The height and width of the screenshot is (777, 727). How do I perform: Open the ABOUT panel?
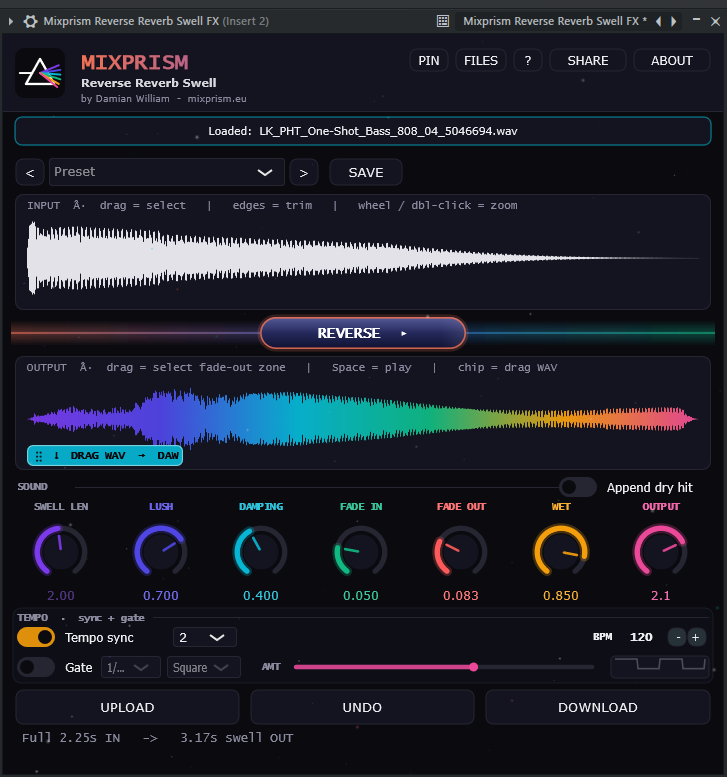point(671,60)
